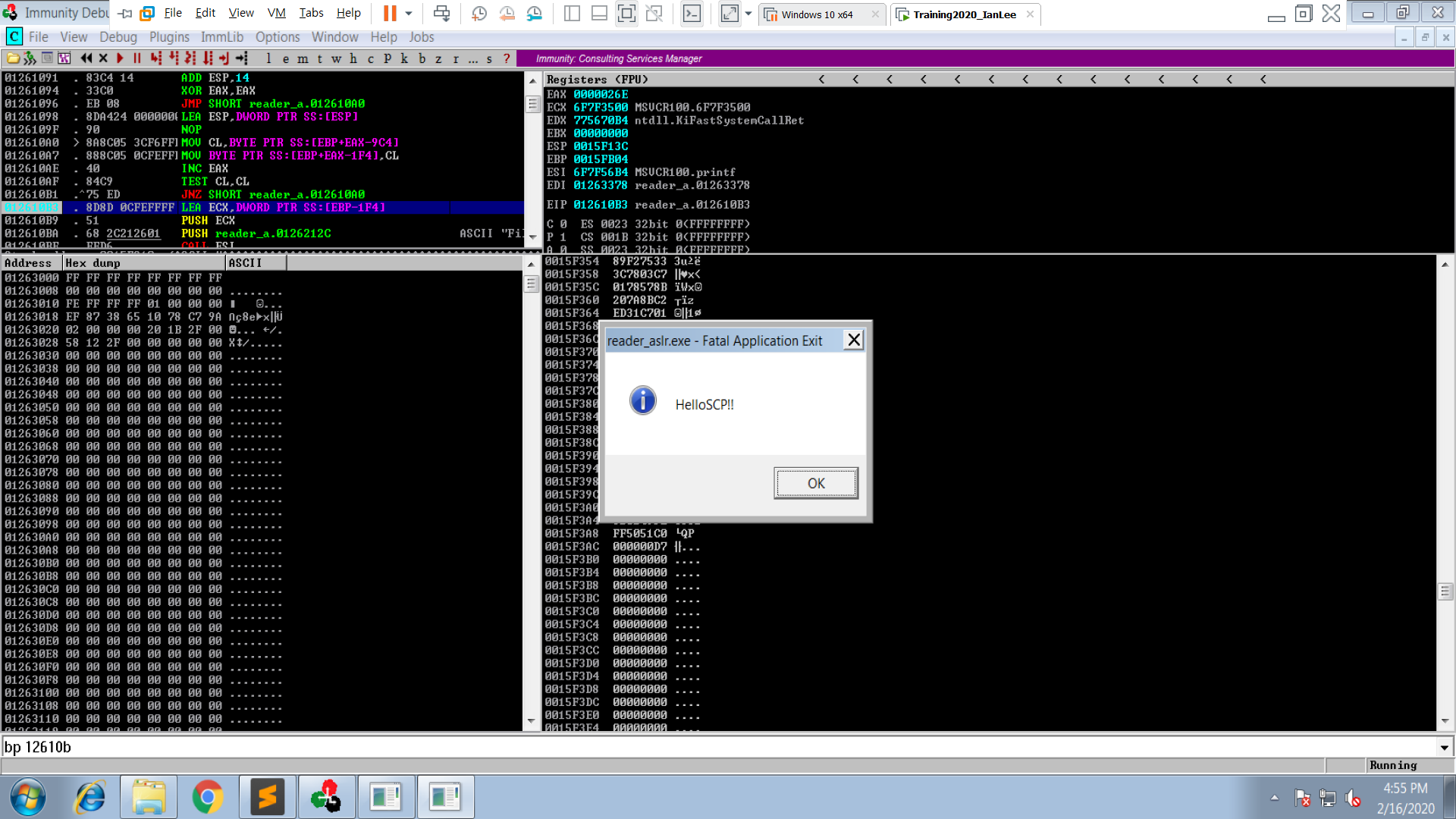
Task: Click the red question mark help icon
Action: point(507,58)
